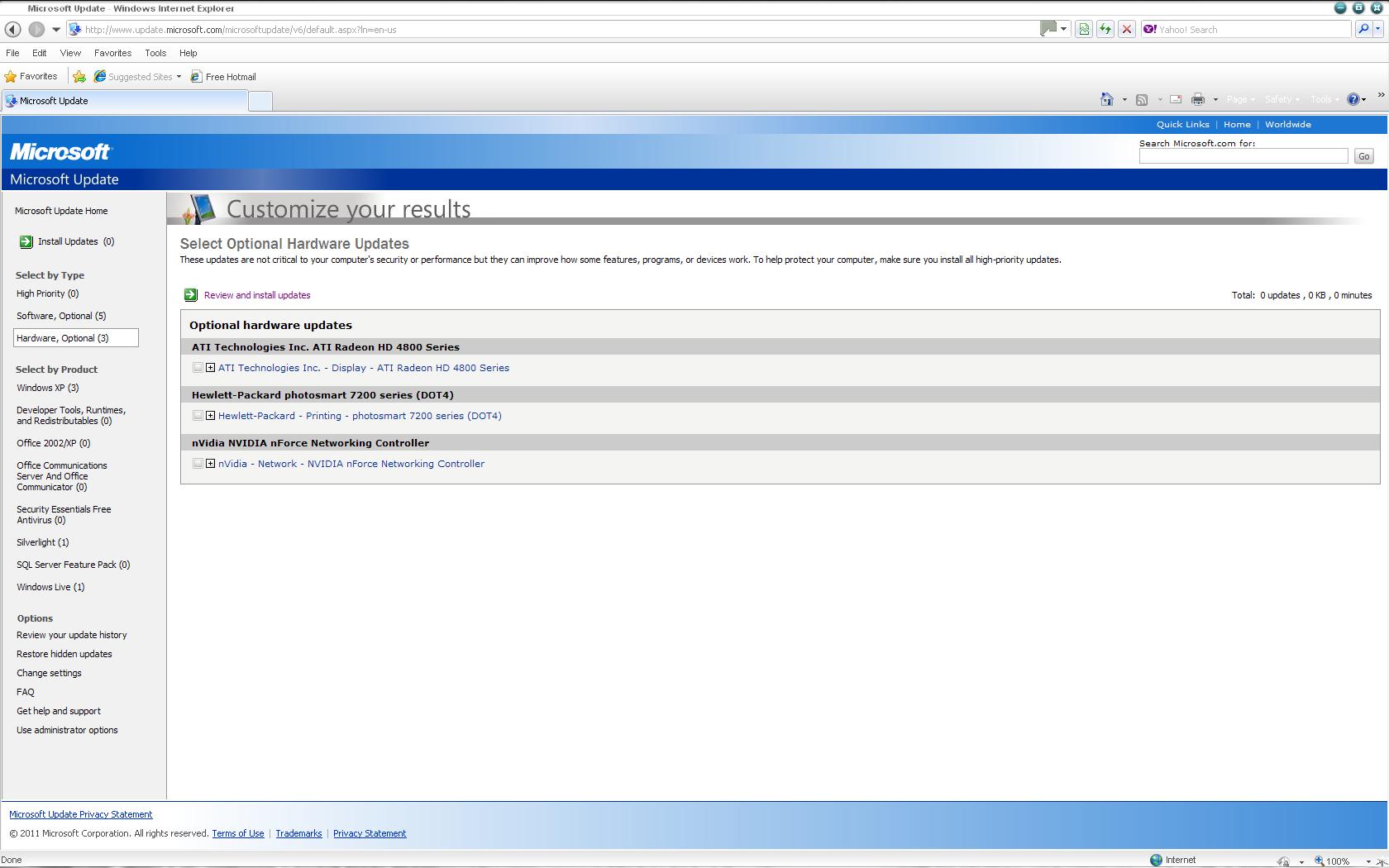Expand the nVidia Network update details
1389x868 pixels.
(x=210, y=464)
